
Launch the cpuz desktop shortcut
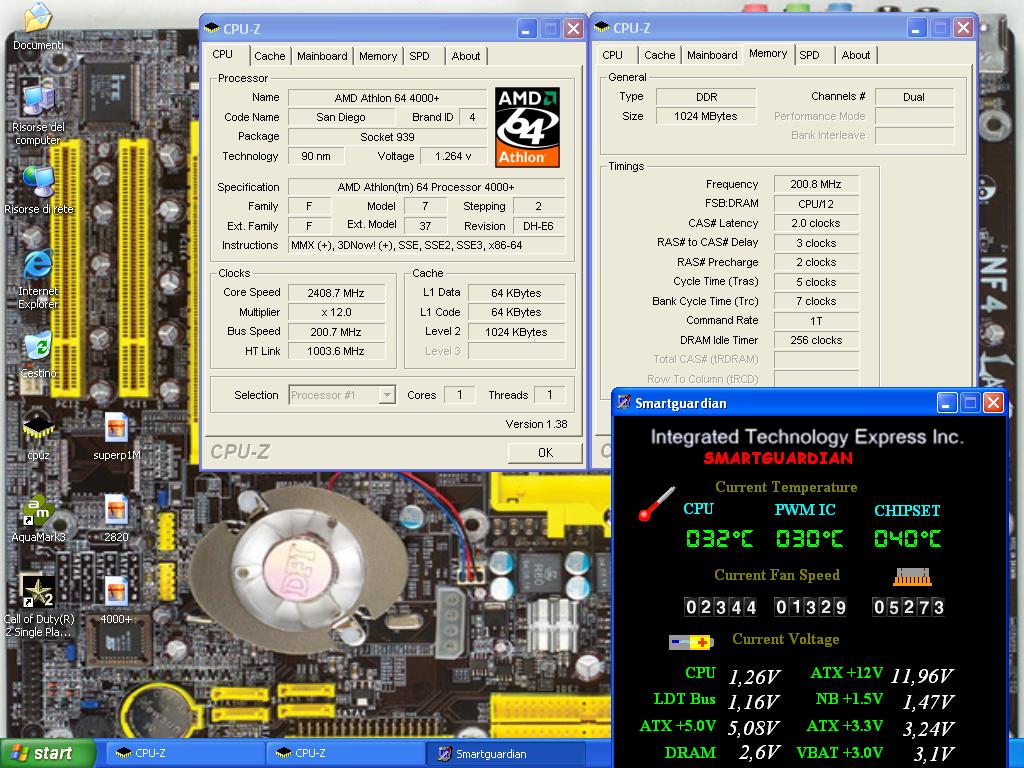click(39, 428)
